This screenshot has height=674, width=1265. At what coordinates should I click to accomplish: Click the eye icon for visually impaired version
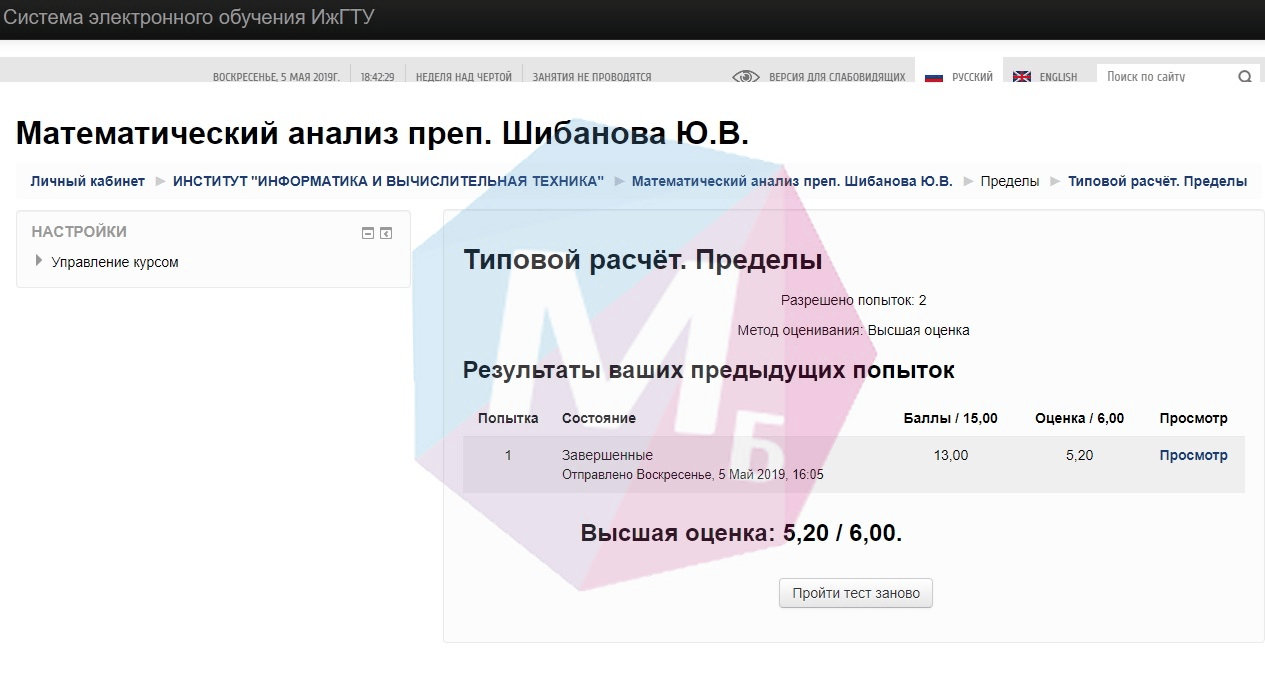(x=746, y=77)
